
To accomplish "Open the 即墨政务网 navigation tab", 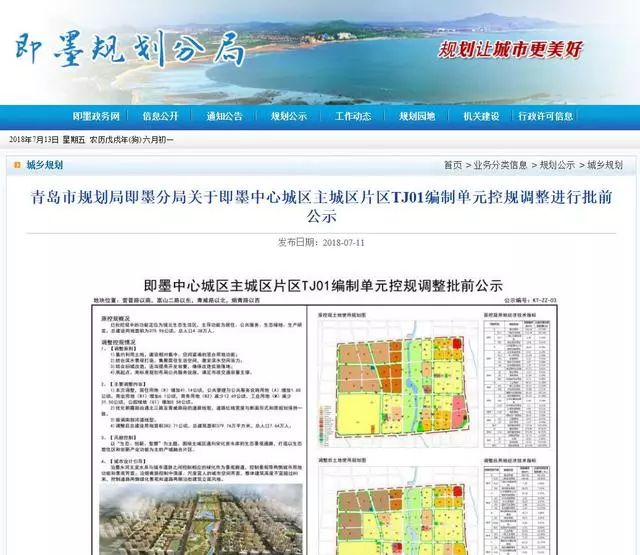I will pos(96,116).
